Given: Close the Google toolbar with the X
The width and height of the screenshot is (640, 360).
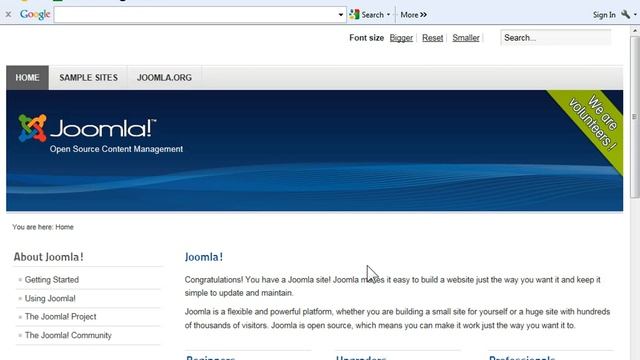Looking at the screenshot, I should coord(8,15).
